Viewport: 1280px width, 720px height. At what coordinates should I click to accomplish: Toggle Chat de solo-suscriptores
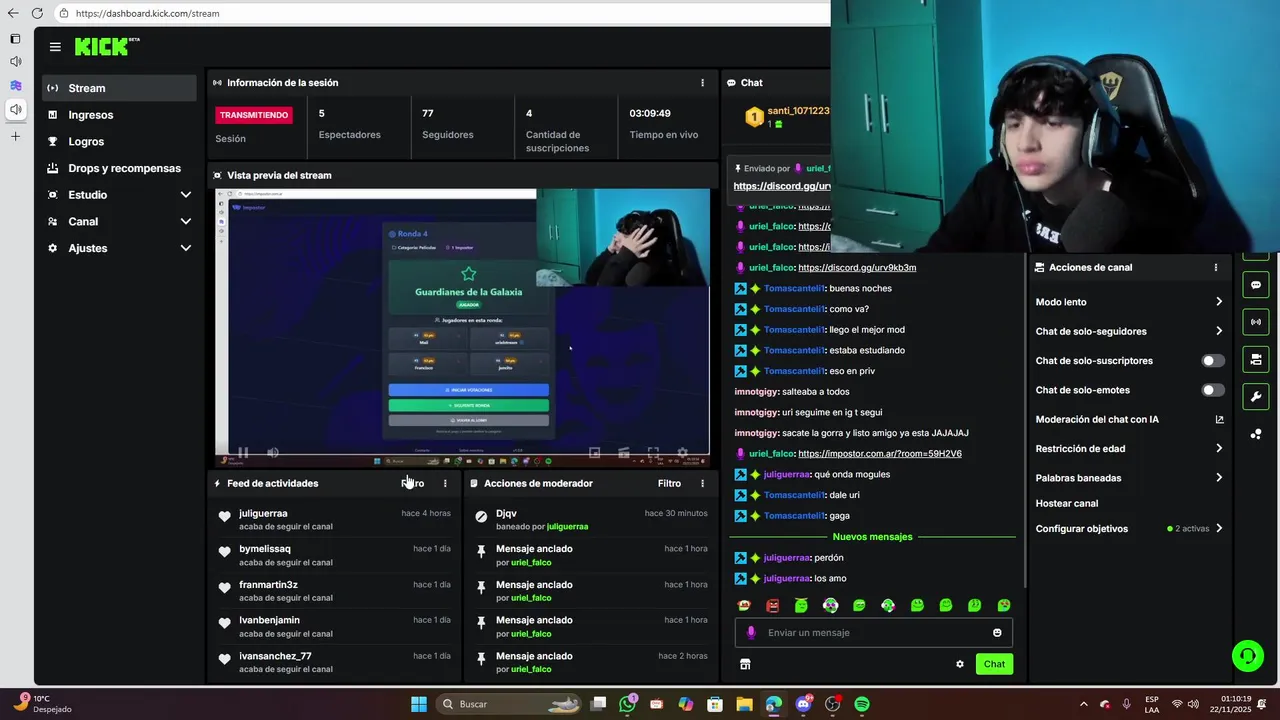1212,361
